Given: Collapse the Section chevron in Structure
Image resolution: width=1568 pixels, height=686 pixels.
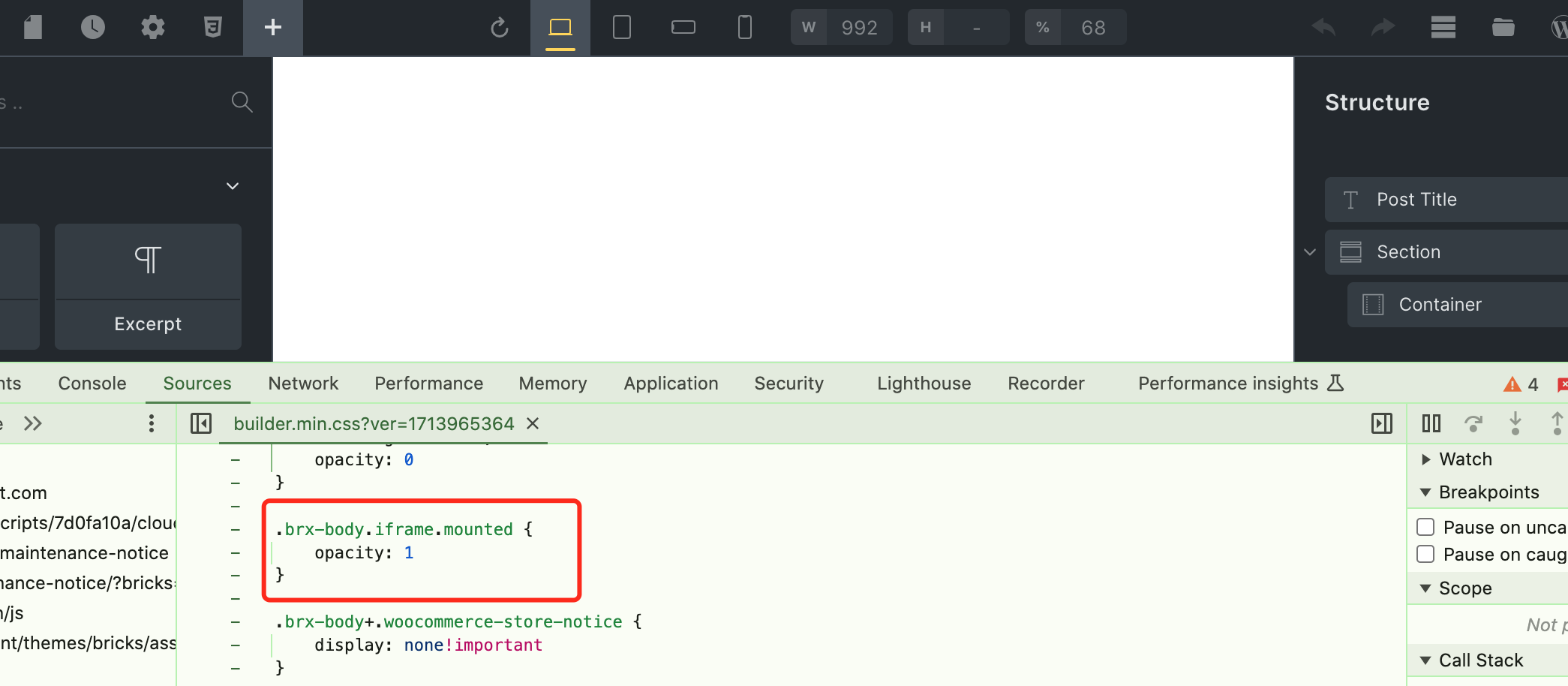Looking at the screenshot, I should tap(1310, 252).
